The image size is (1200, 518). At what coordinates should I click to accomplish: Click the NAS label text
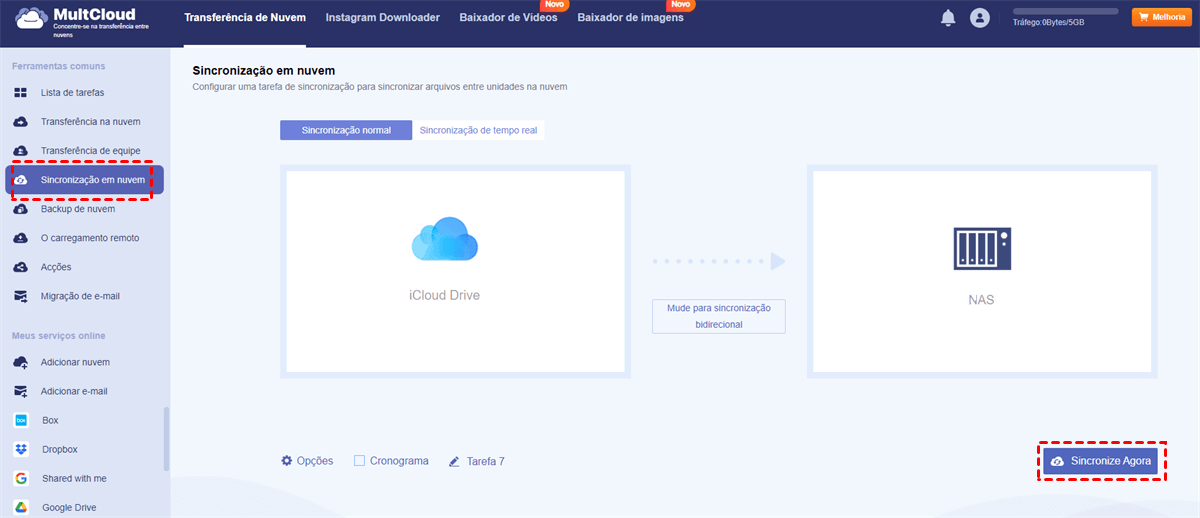click(981, 299)
